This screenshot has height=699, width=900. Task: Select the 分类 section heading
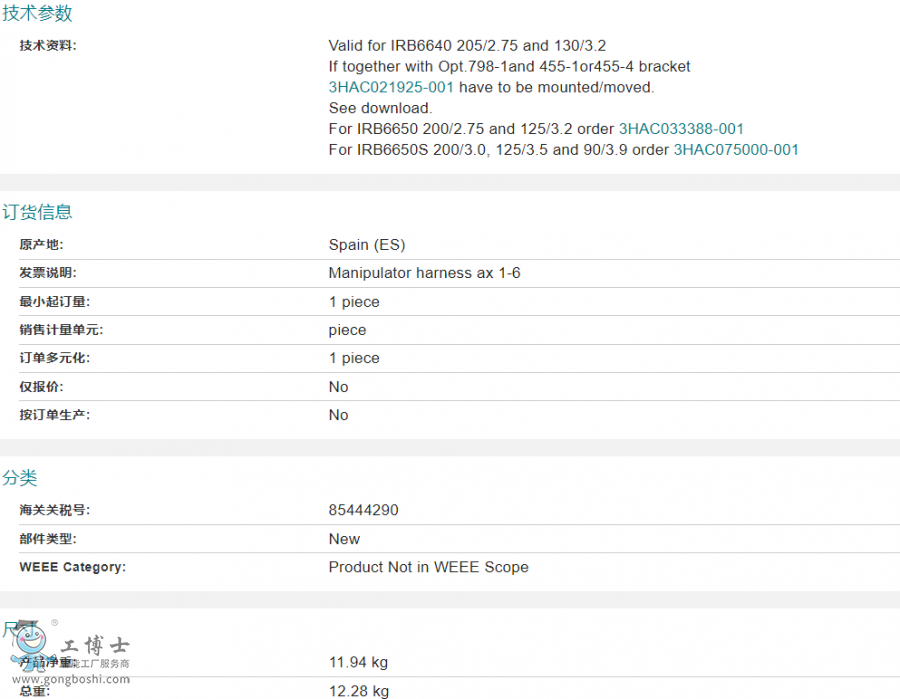tap(20, 478)
